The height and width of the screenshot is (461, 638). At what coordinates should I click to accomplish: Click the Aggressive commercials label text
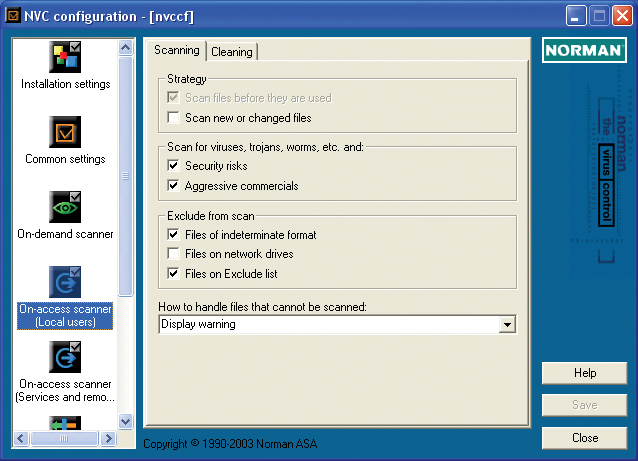242,186
